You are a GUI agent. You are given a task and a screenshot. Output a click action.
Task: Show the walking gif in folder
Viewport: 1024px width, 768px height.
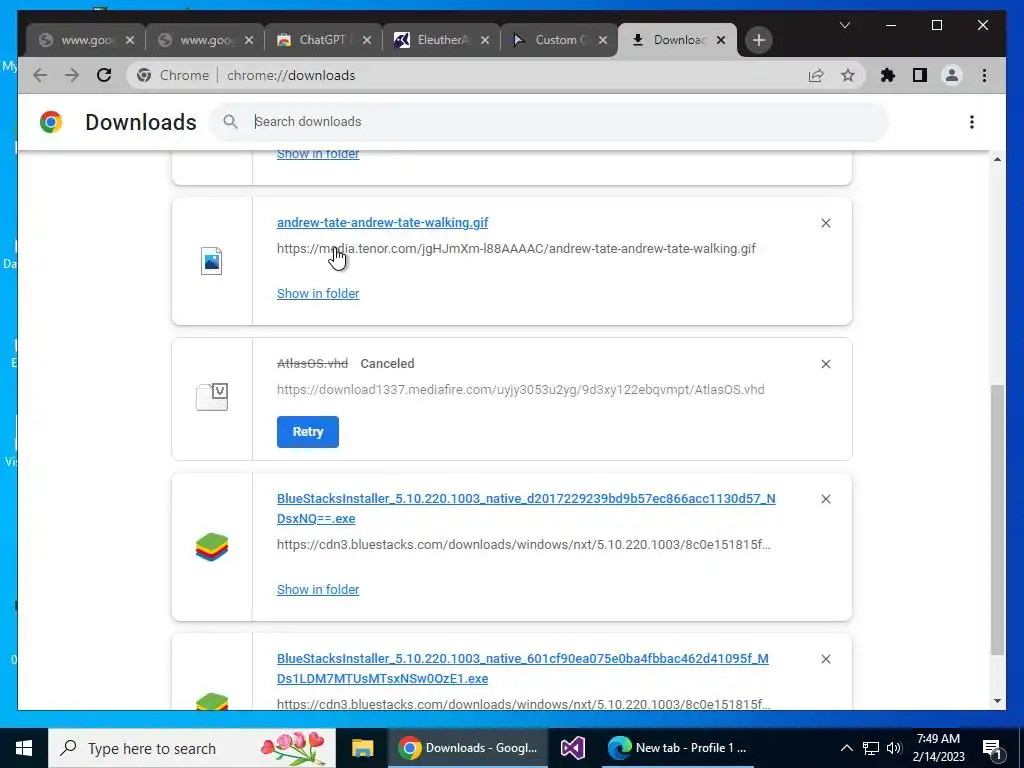(318, 294)
